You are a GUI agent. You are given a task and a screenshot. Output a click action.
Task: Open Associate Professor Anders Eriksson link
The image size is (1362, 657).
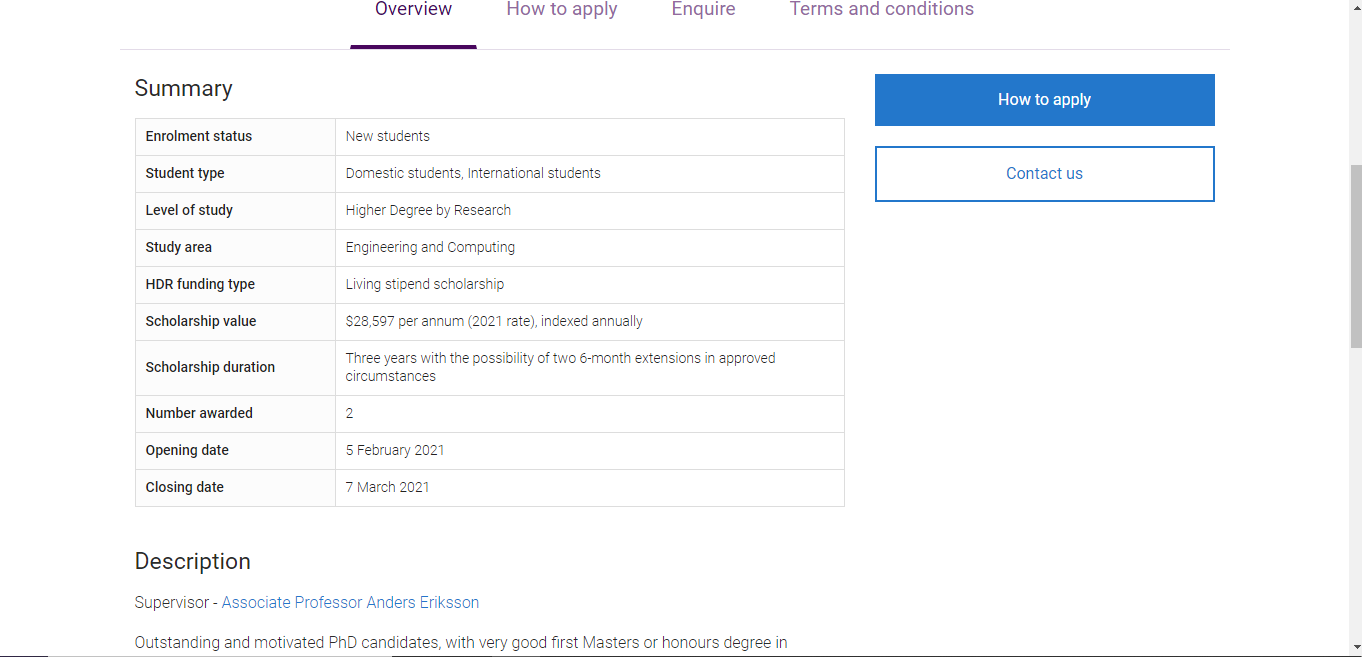pos(350,603)
